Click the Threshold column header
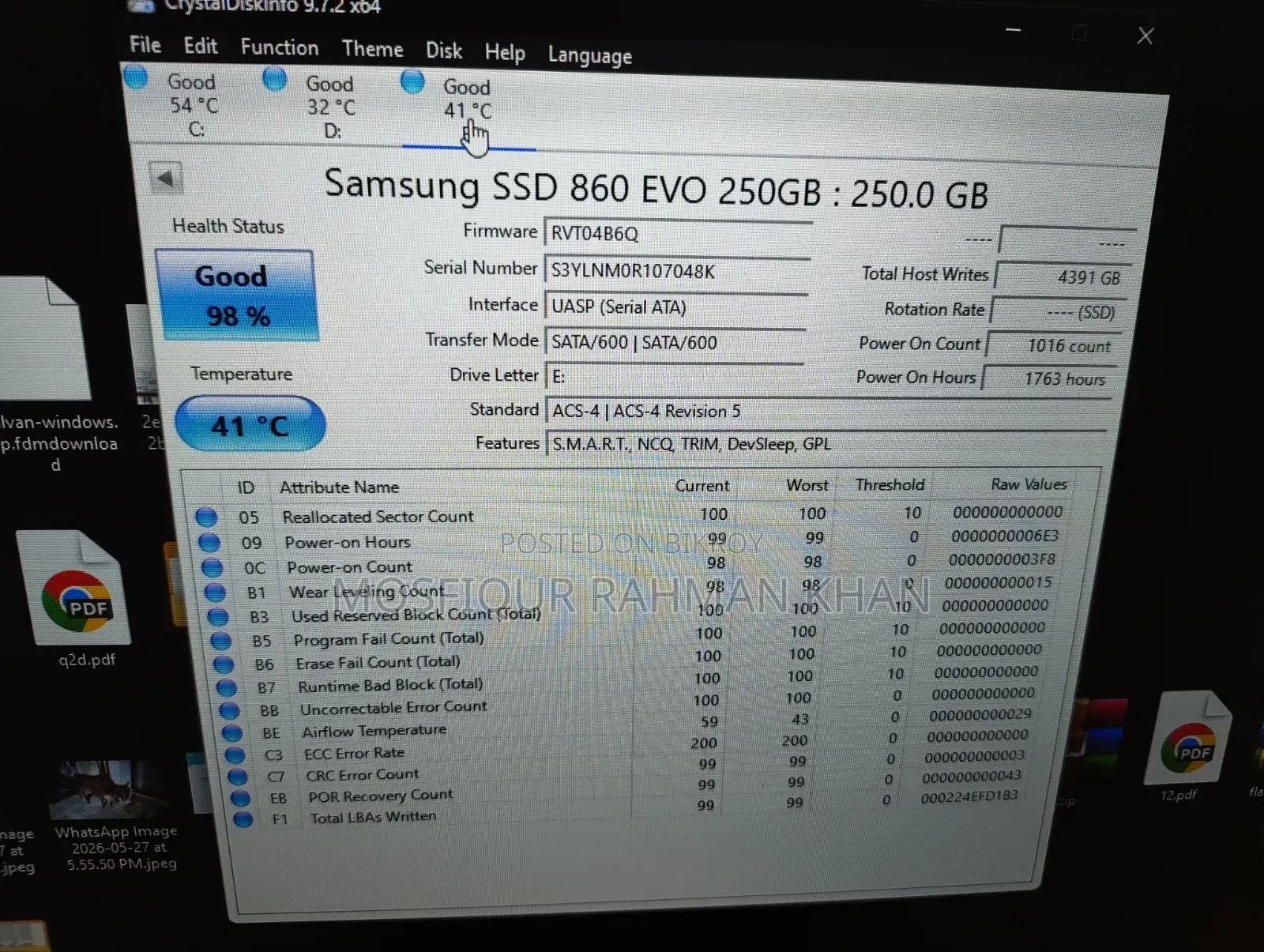Screen dimensions: 1264x952 tap(890, 484)
